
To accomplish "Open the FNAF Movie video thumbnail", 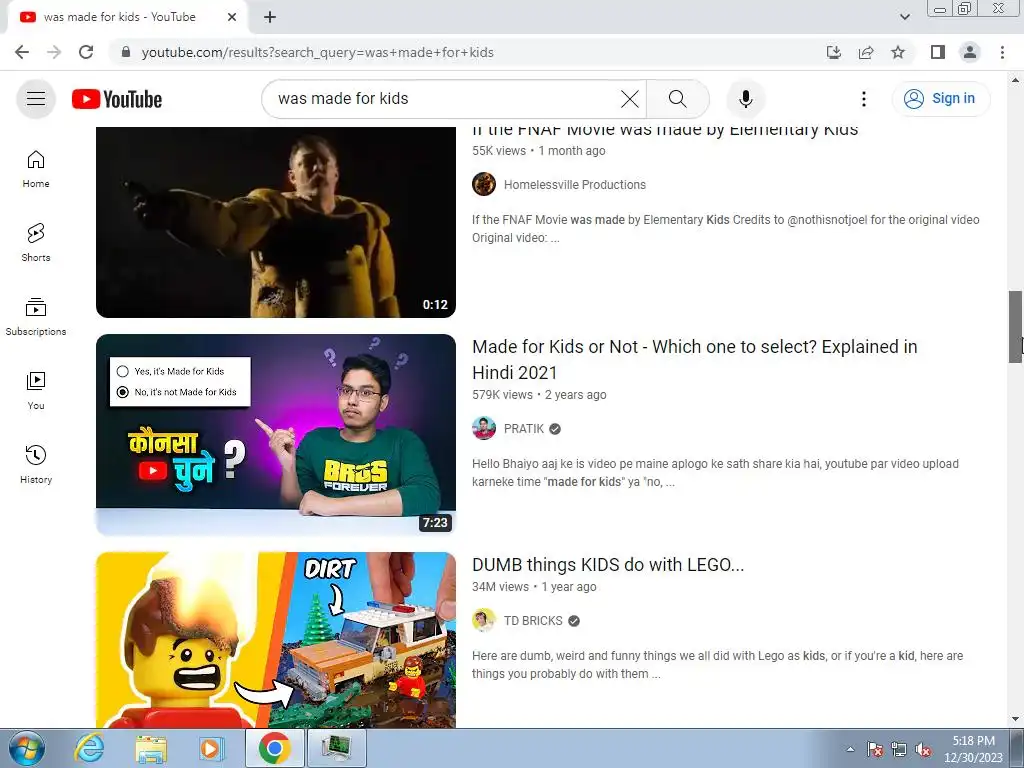I will coord(276,222).
